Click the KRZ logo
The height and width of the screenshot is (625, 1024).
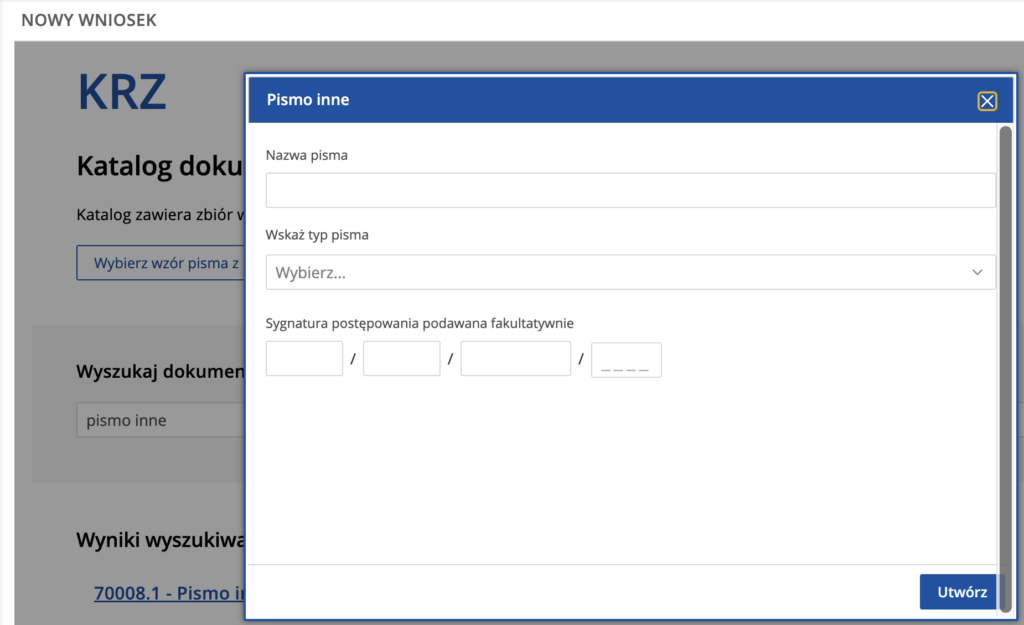(122, 93)
